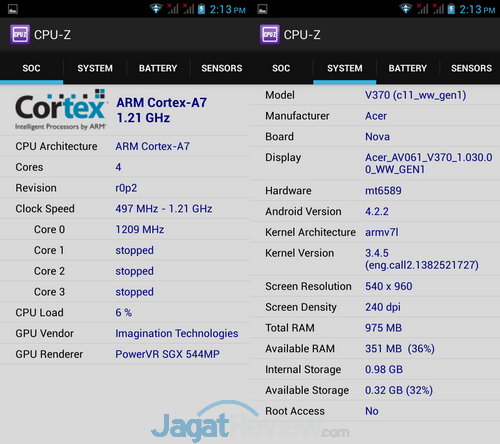Click Clock Speed value 497 MHz - 1.21 GHz
Screen dimensions: 500x444
pos(164,209)
